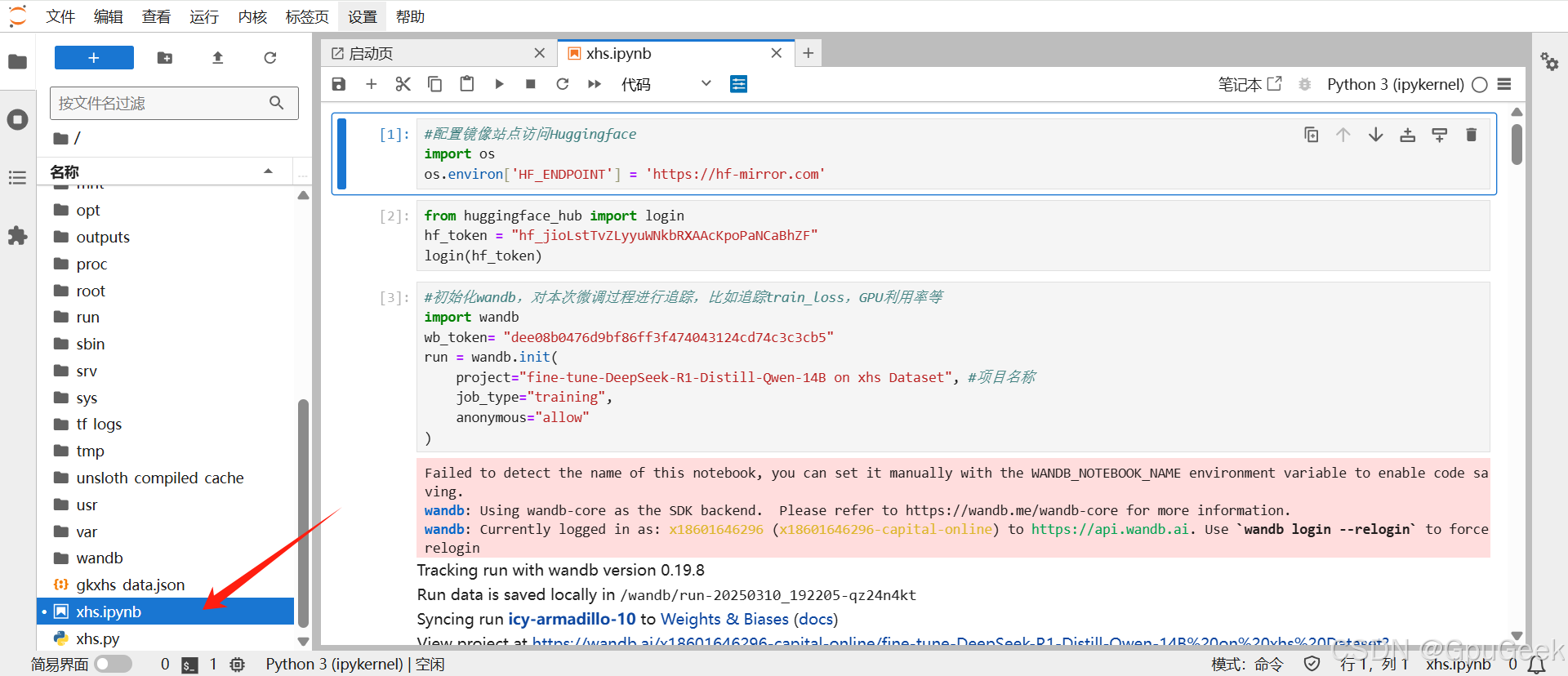Open the notifications bell in status bar
Image resolution: width=1568 pixels, height=676 pixels.
click(x=1536, y=665)
